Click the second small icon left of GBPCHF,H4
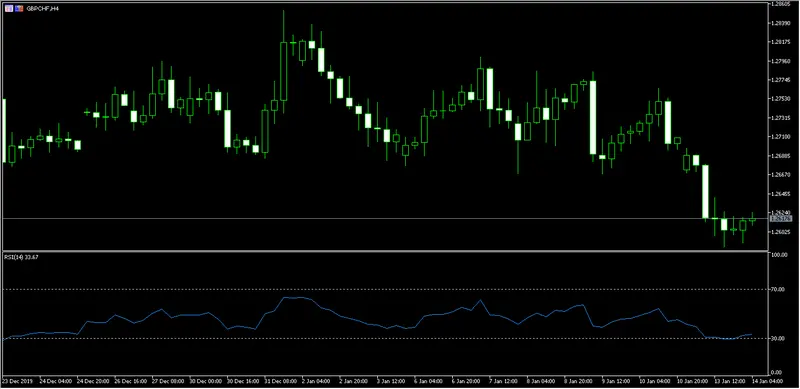Viewport: 800px width, 389px height. point(19,9)
